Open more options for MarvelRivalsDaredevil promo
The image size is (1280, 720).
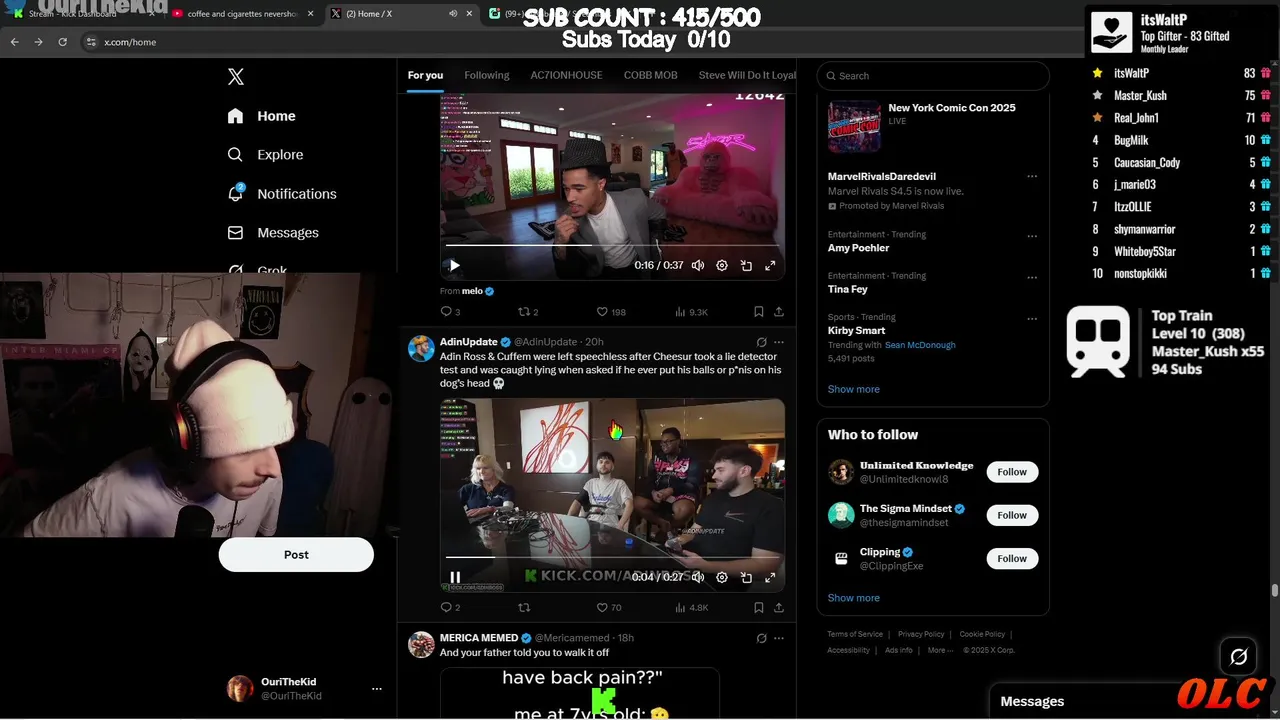tap(1032, 177)
